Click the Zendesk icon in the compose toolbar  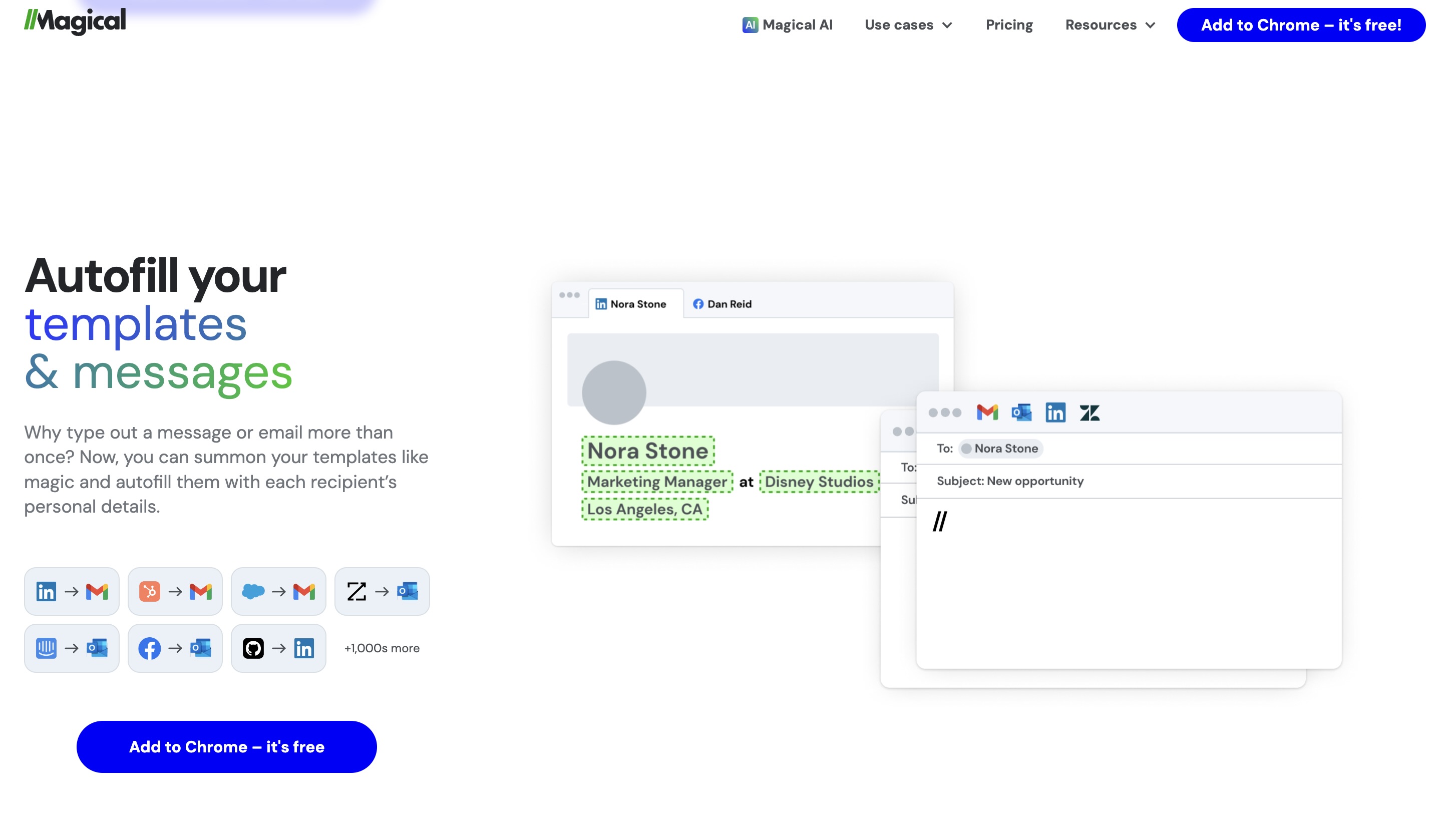[x=1090, y=413]
